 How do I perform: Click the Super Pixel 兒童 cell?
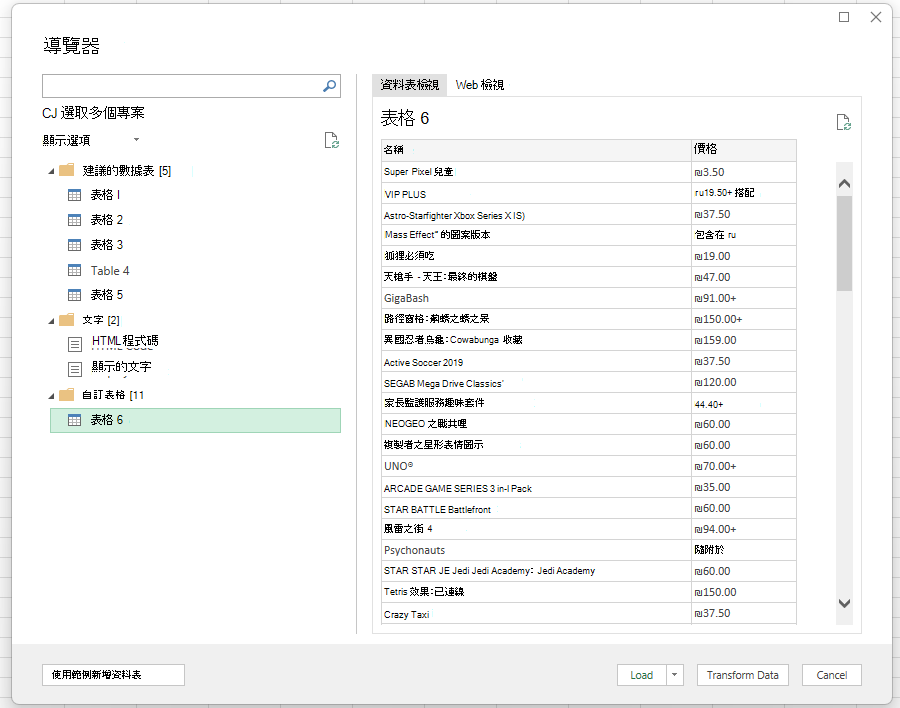536,172
